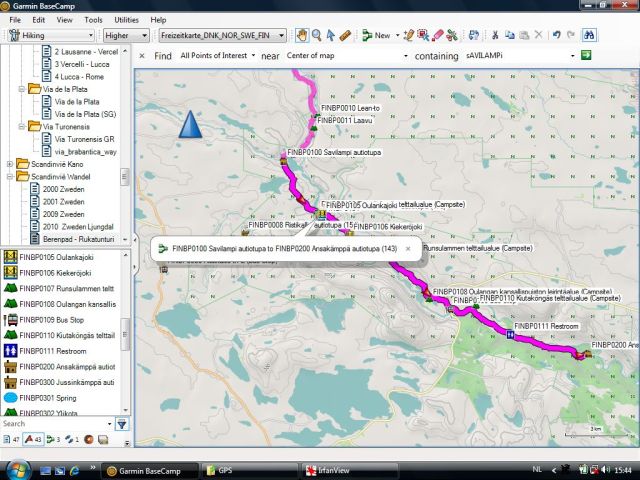Select the hand pan tool
The height and width of the screenshot is (480, 640).
pos(300,35)
